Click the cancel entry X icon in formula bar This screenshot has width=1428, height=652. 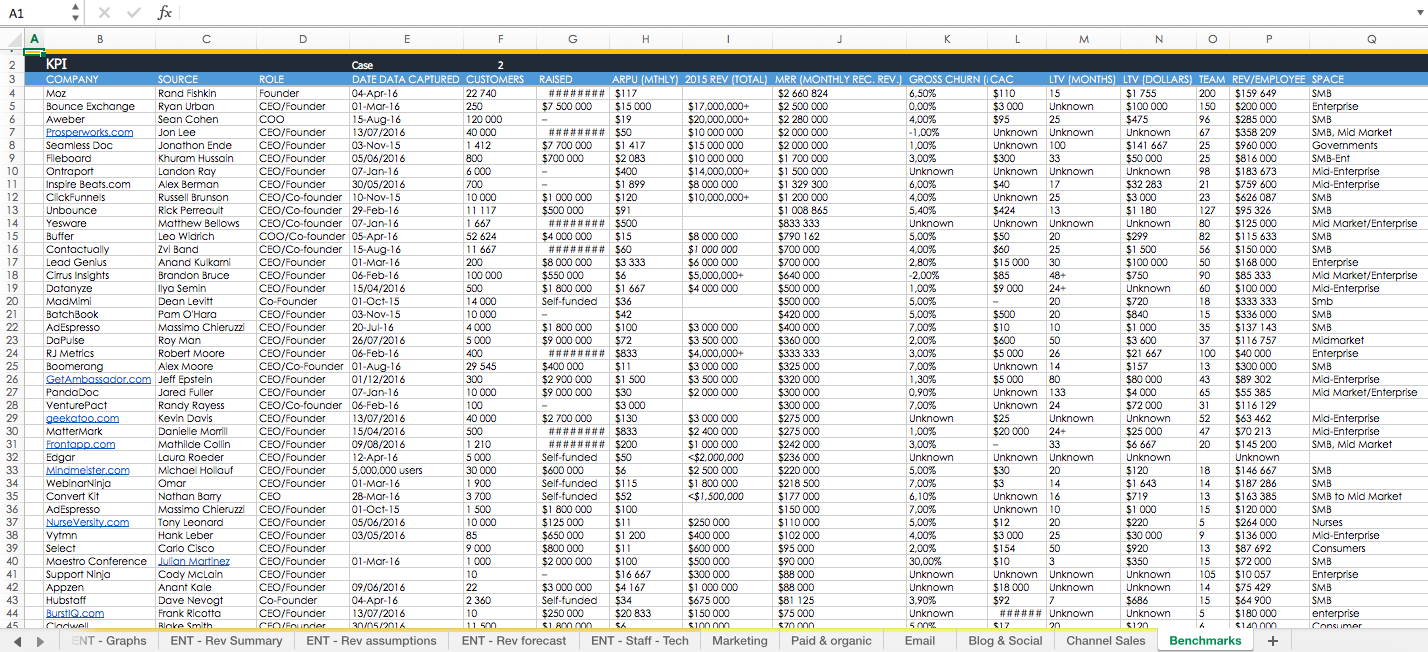[106, 13]
